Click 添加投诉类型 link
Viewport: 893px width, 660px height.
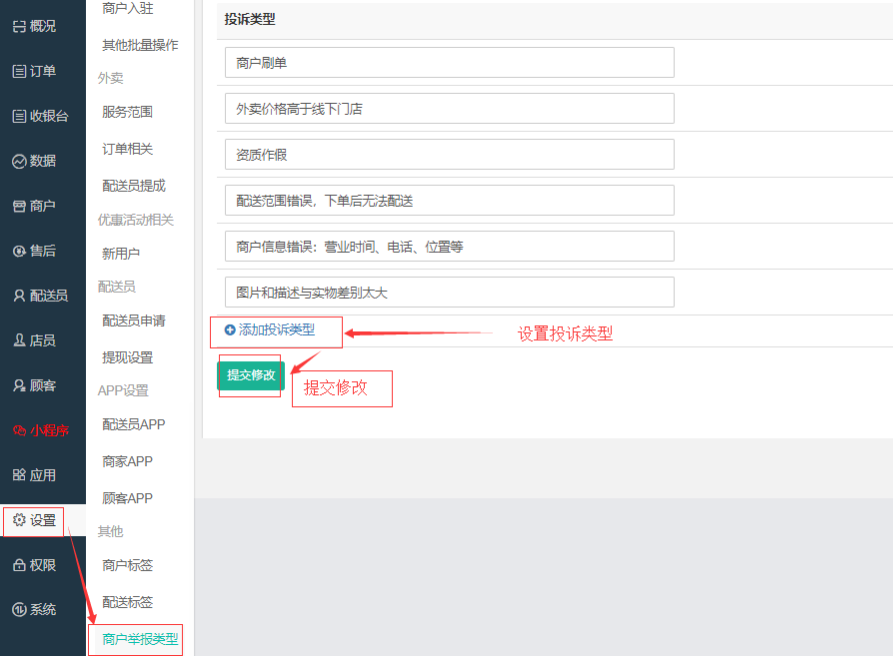[x=277, y=330]
